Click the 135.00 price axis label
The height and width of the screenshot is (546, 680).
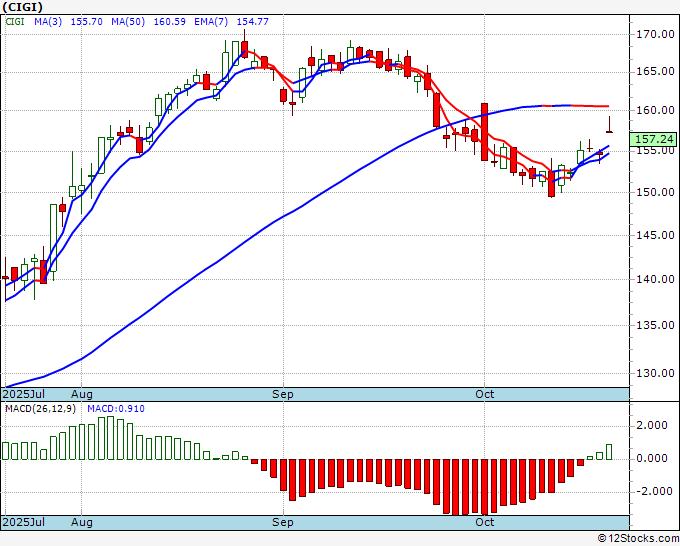(655, 325)
